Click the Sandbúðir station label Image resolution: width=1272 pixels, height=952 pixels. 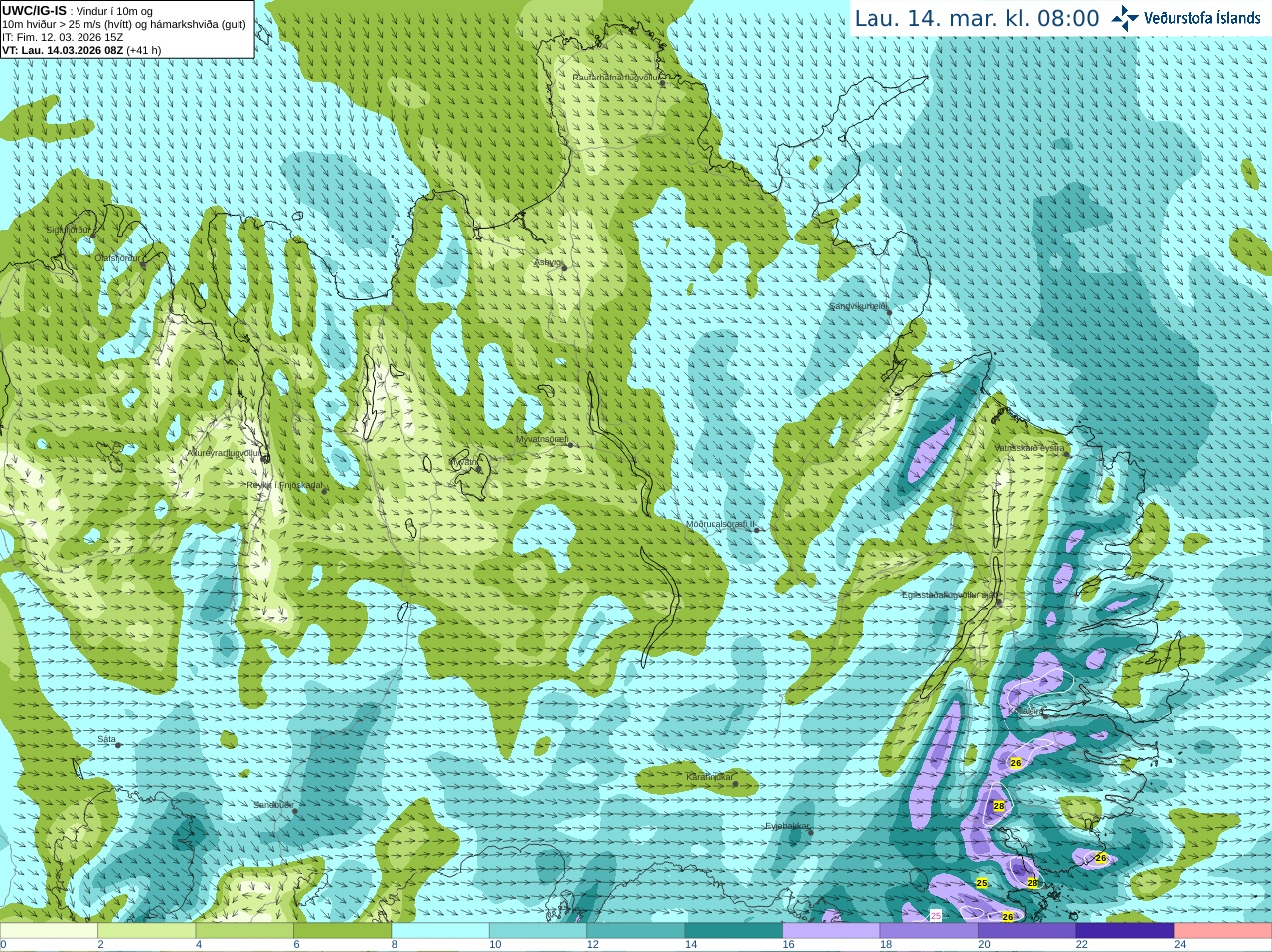[x=273, y=805]
